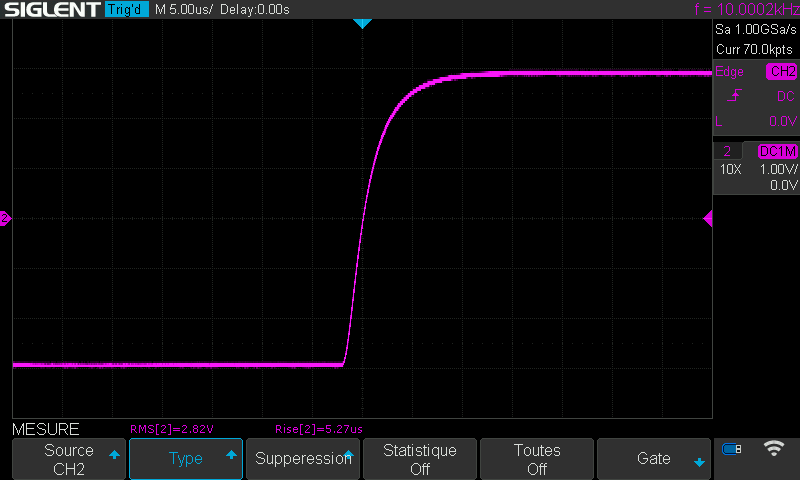Click the MESURE menu title
Image resolution: width=800 pixels, height=480 pixels.
click(x=45, y=429)
